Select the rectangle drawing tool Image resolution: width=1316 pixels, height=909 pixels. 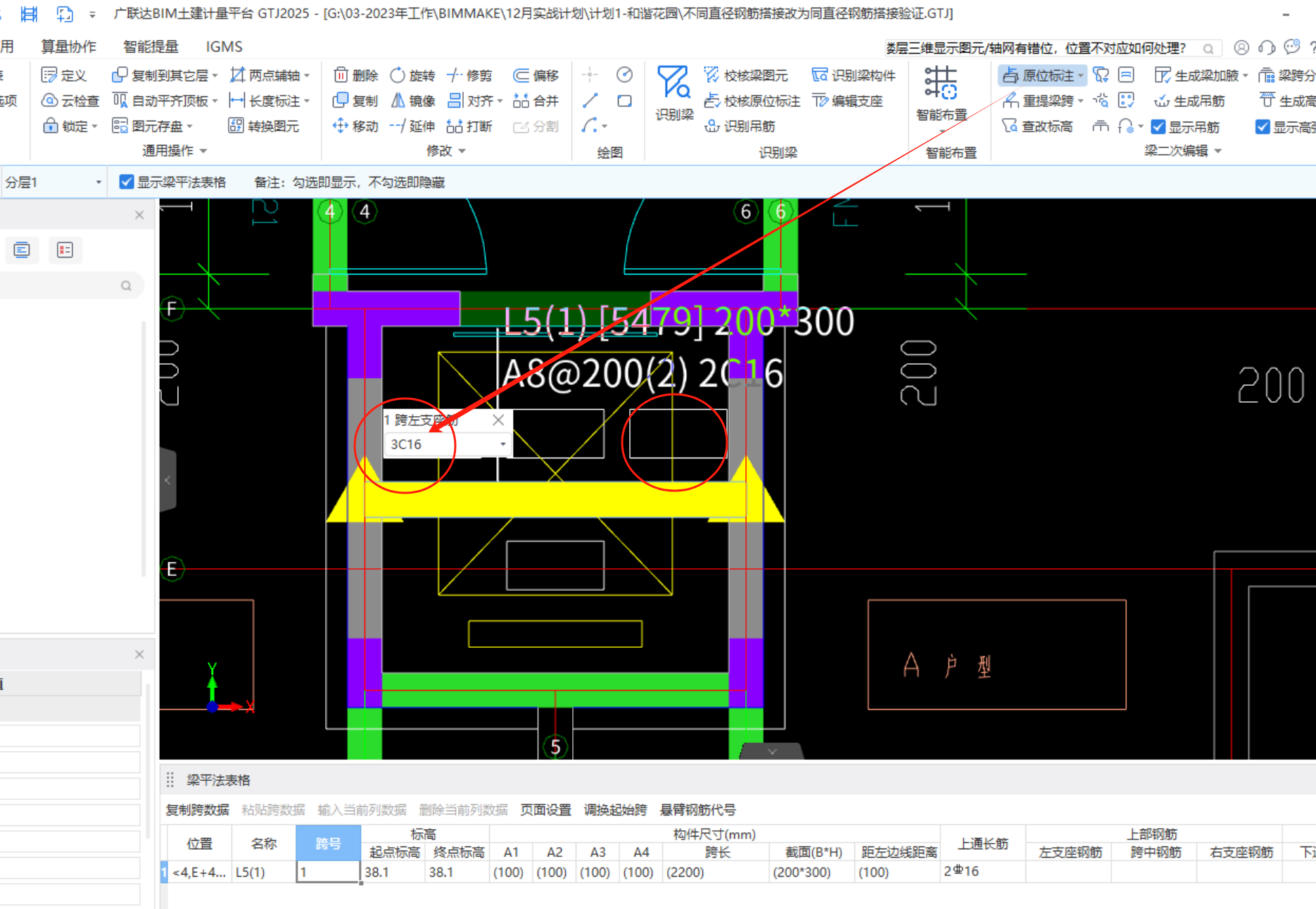[x=624, y=101]
